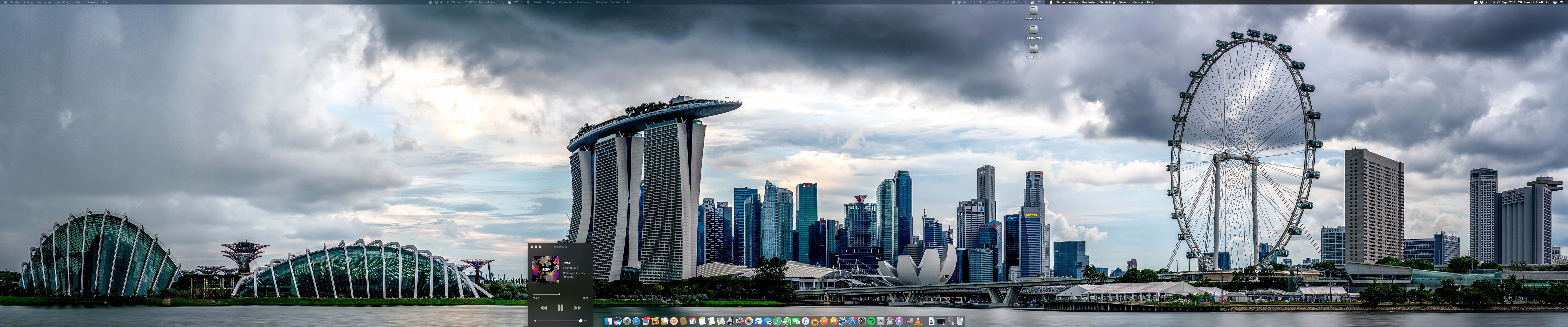Viewport: 1568px width, 327px height.
Task: Open the Darstellung menu
Action: pyautogui.click(x=1107, y=2)
